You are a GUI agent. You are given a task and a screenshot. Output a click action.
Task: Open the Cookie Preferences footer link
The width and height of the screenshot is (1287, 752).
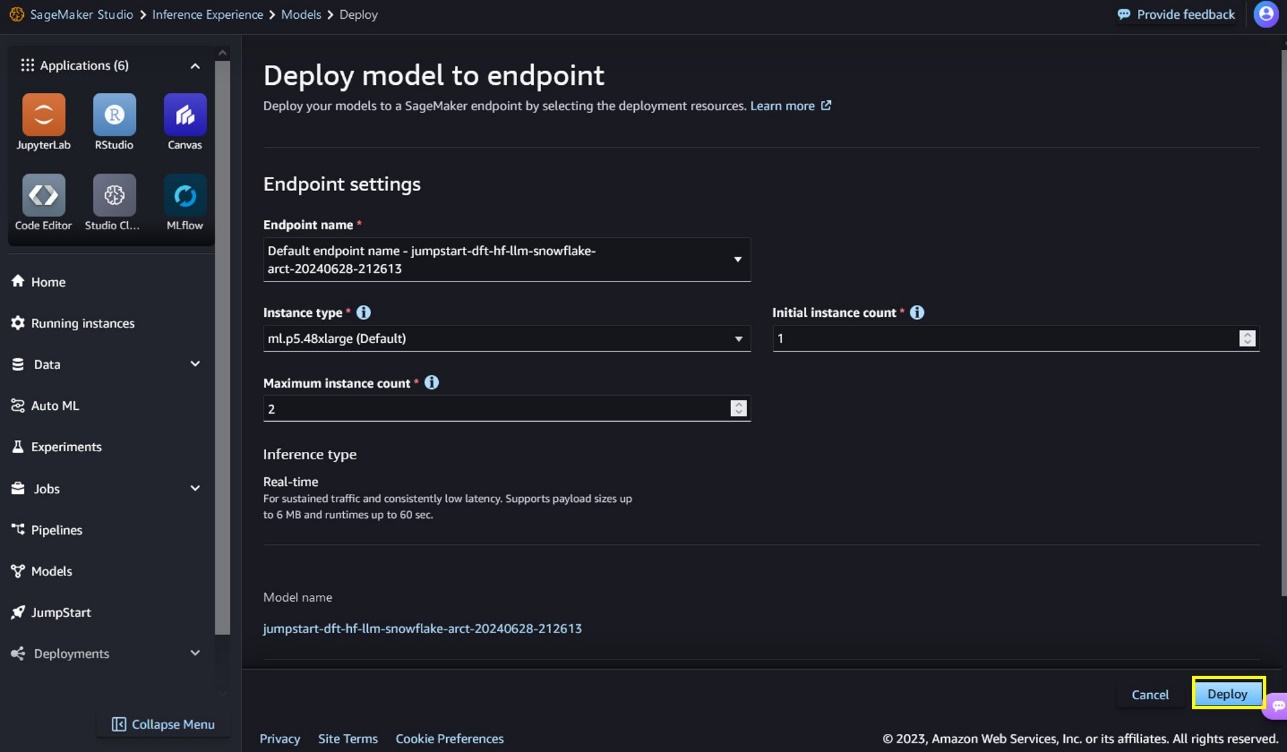tap(450, 739)
